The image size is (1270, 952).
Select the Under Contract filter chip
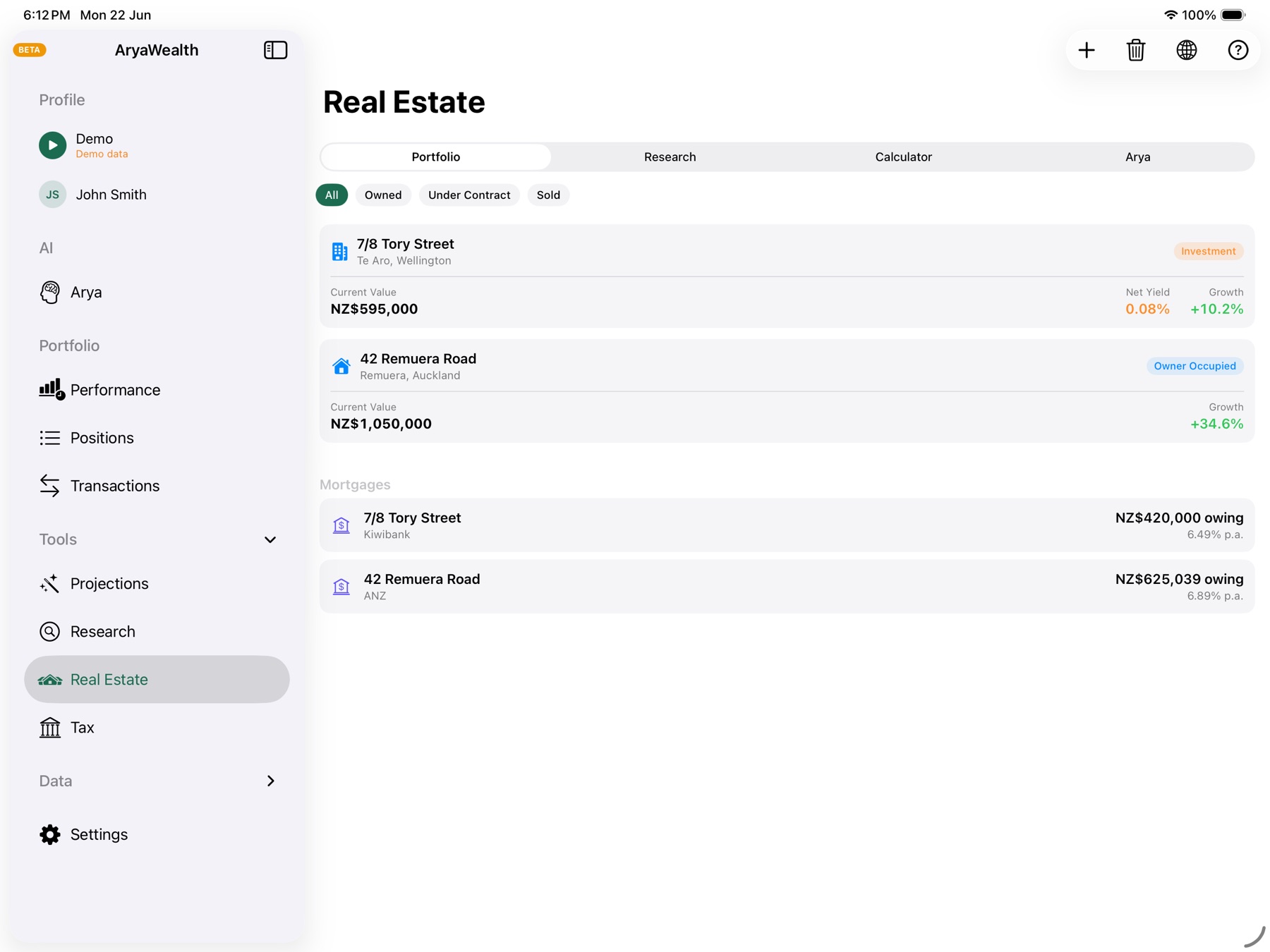(469, 195)
